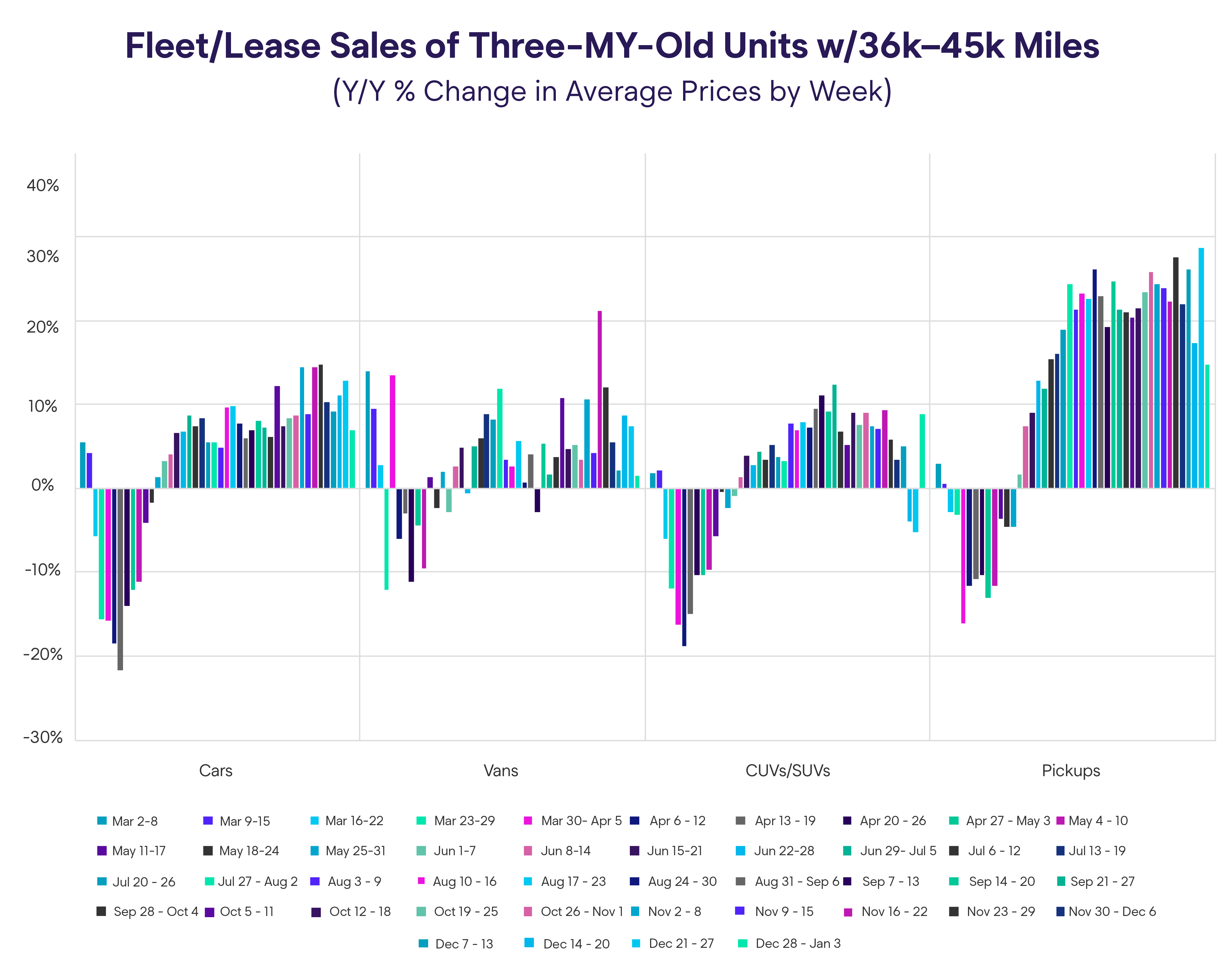
Task: Select the Aug 31 - Sep 6 legend label
Action: [796, 882]
